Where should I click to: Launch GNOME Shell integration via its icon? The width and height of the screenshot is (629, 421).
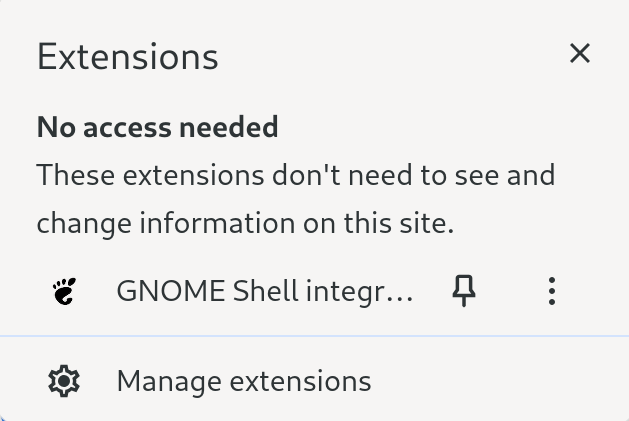[x=64, y=292]
